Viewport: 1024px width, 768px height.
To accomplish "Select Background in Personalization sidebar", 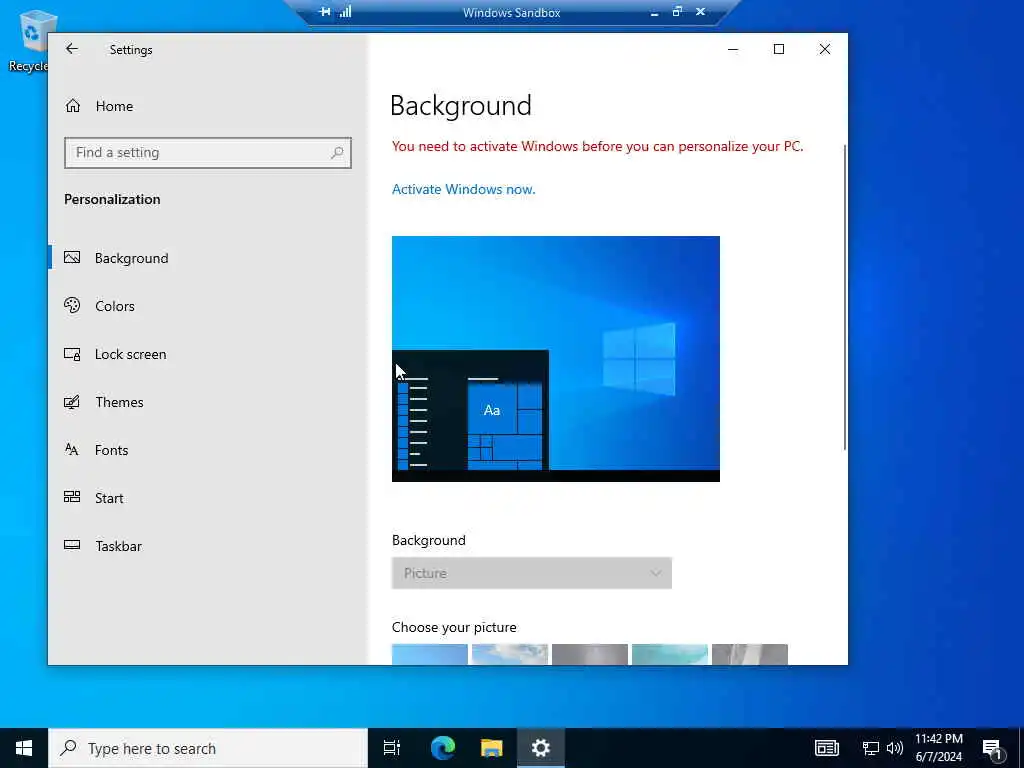I will point(208,258).
